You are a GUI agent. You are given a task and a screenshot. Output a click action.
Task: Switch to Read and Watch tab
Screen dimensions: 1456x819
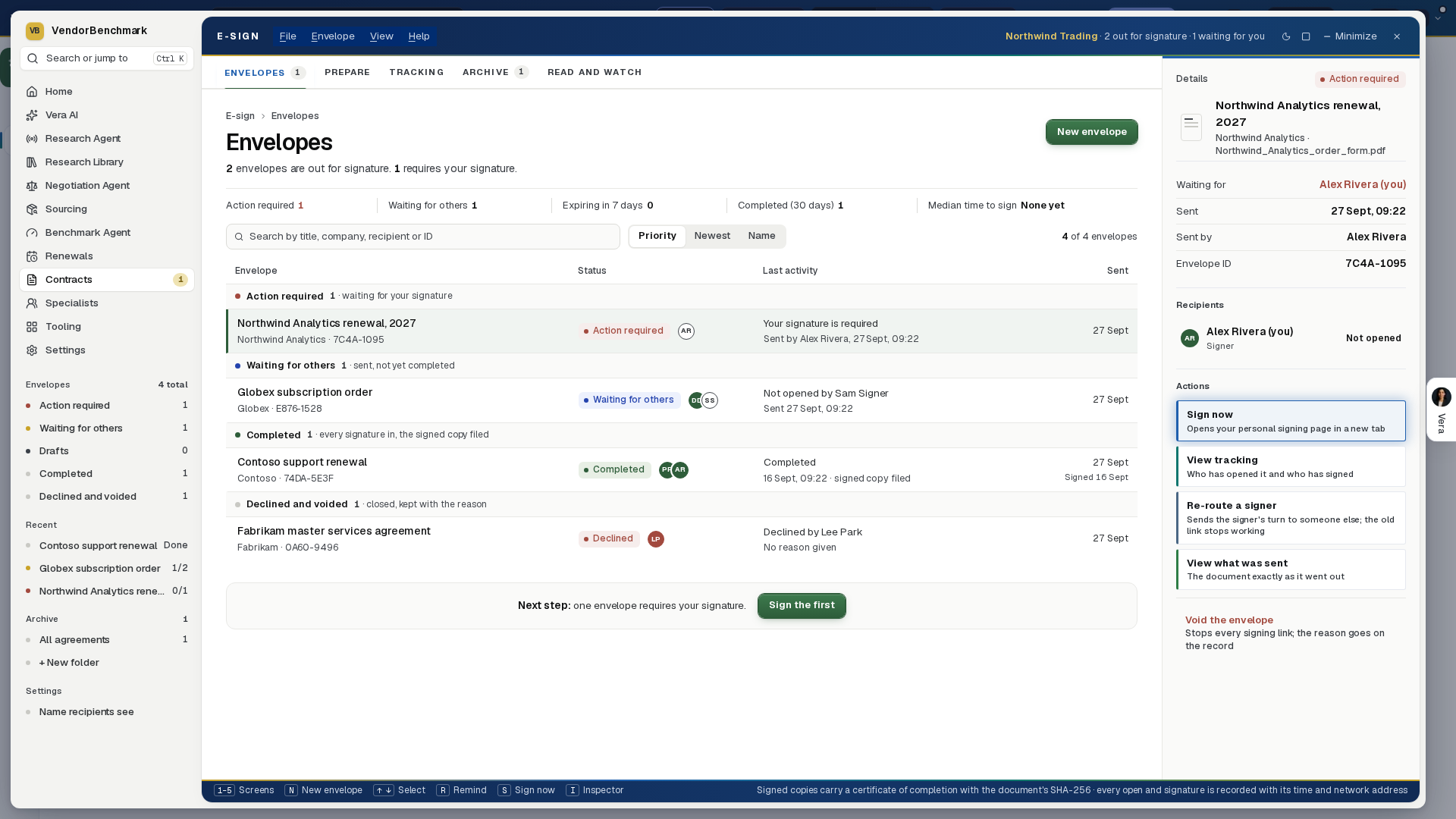[595, 73]
